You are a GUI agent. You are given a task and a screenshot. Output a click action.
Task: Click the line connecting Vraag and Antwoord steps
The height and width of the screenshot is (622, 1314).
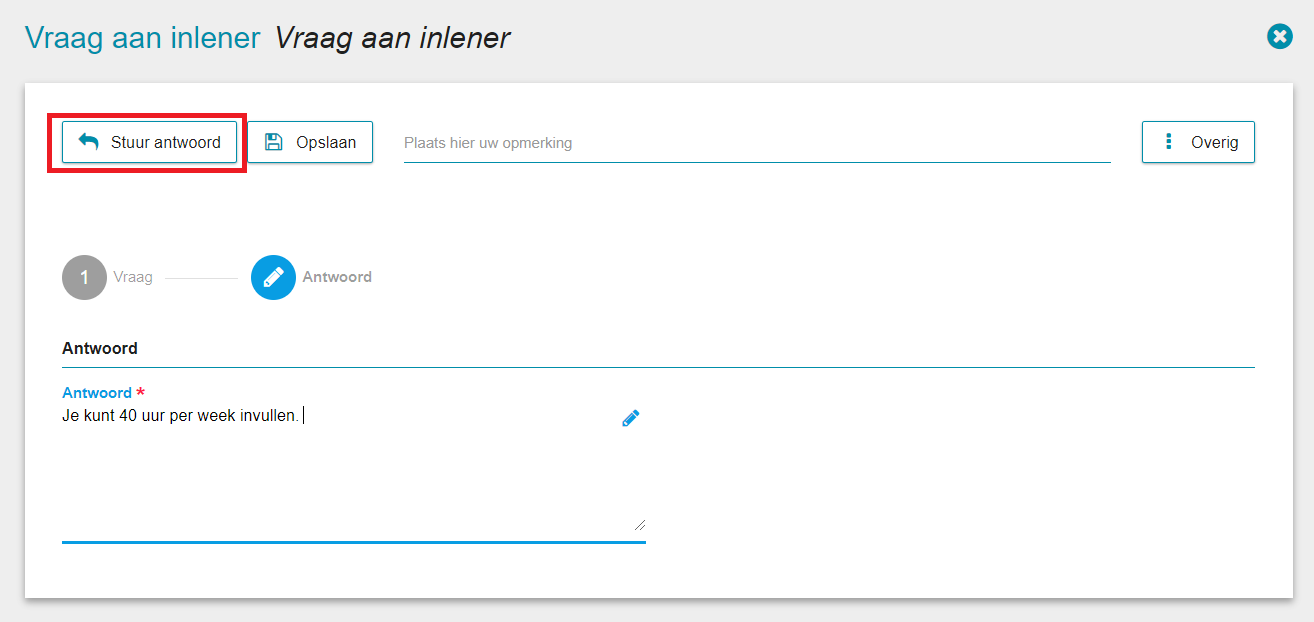click(201, 278)
